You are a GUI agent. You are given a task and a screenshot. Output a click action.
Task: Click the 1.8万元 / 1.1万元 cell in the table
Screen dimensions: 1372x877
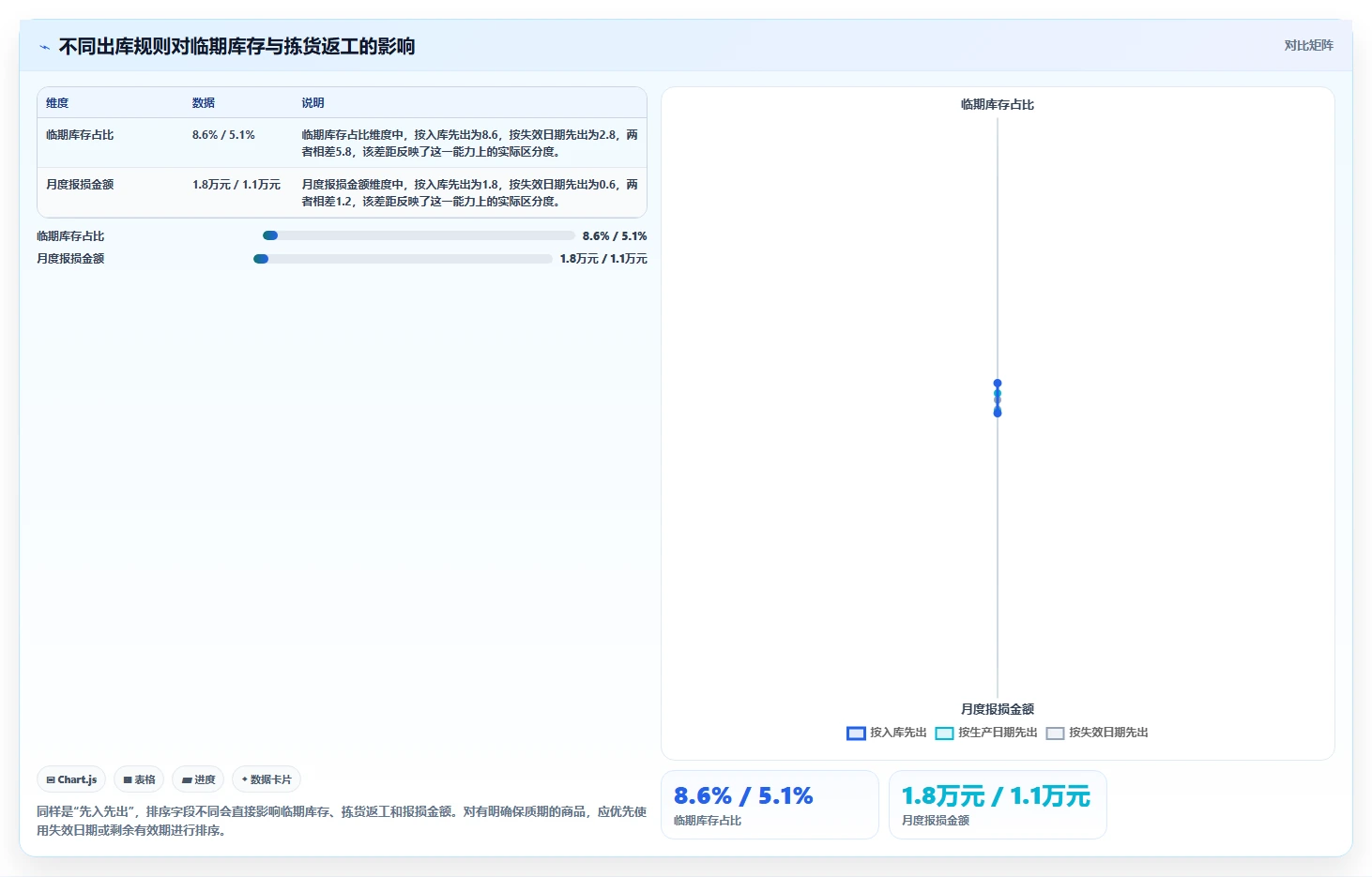[x=236, y=185]
